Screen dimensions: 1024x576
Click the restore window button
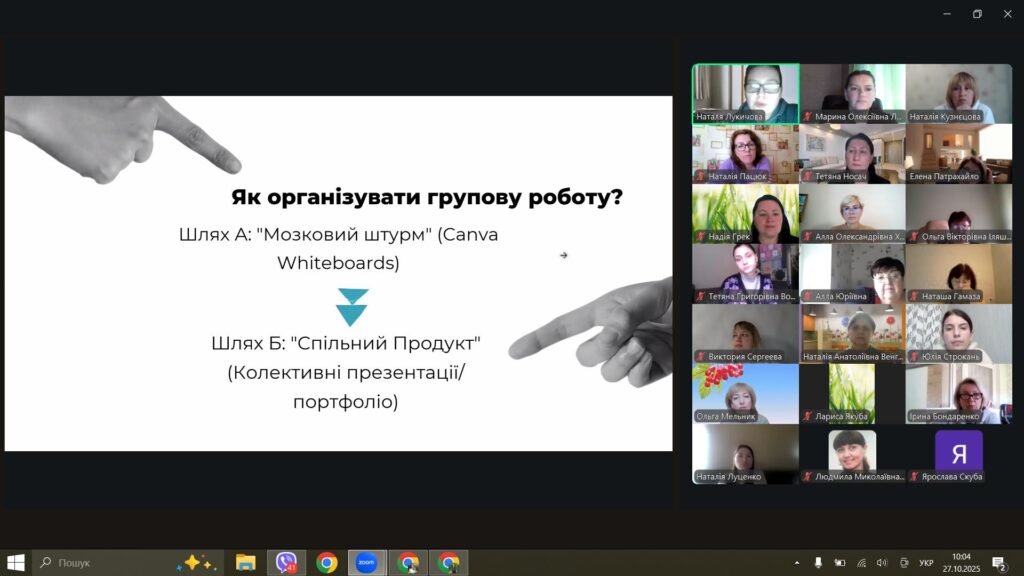click(977, 14)
